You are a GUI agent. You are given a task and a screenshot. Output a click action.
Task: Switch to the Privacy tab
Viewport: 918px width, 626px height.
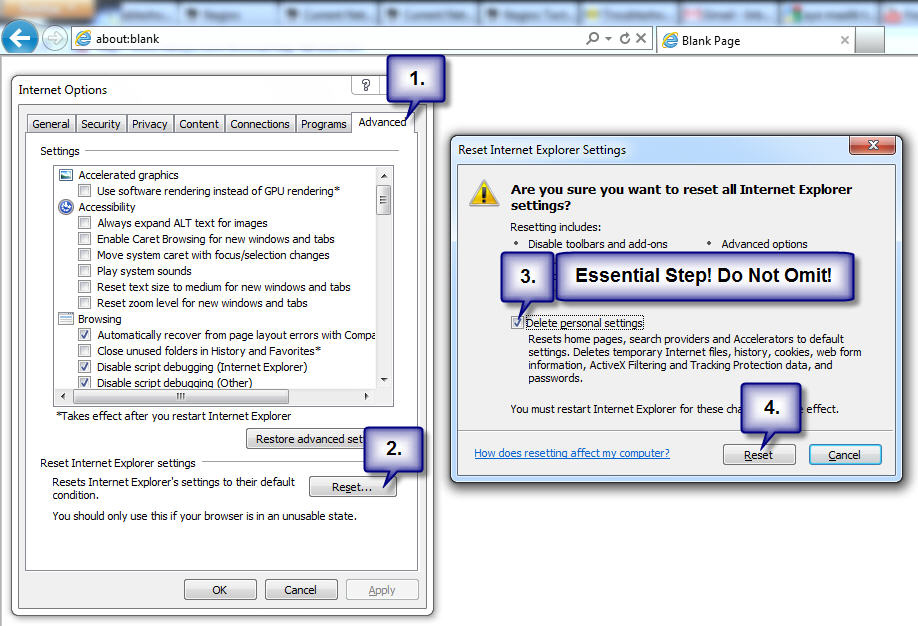(x=149, y=124)
